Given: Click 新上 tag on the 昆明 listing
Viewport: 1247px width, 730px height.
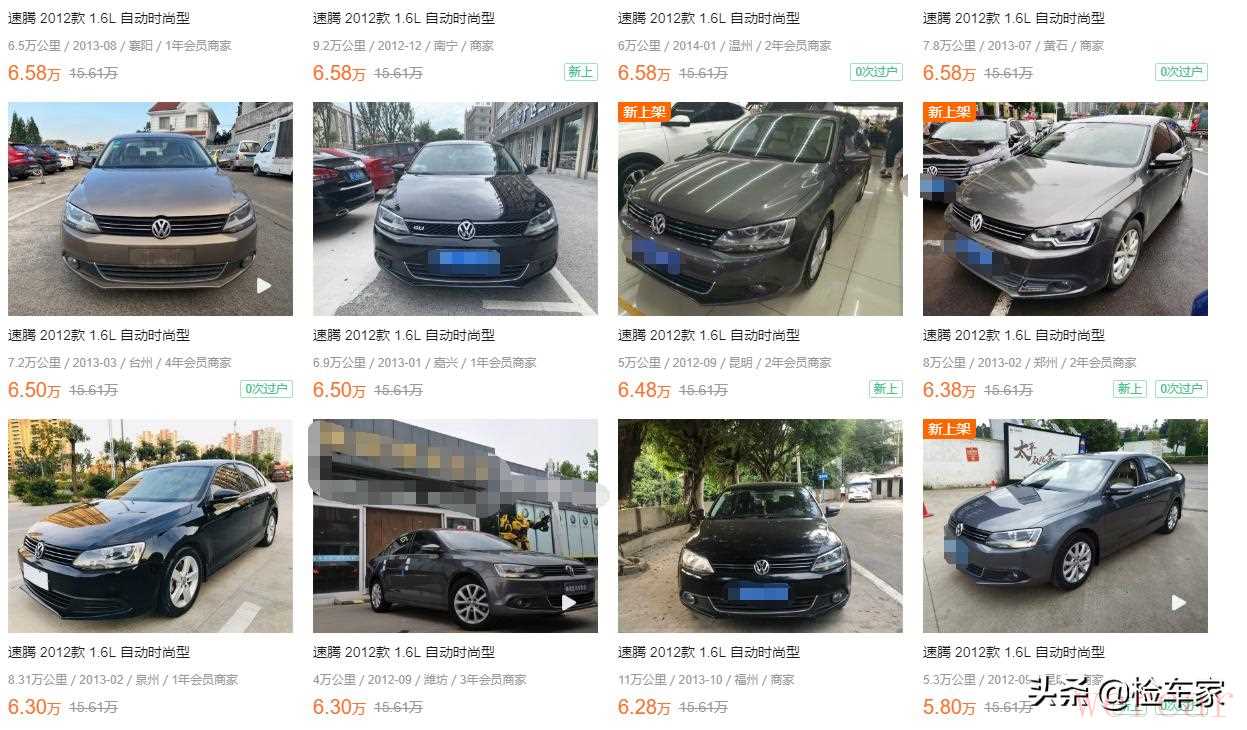Looking at the screenshot, I should (886, 389).
